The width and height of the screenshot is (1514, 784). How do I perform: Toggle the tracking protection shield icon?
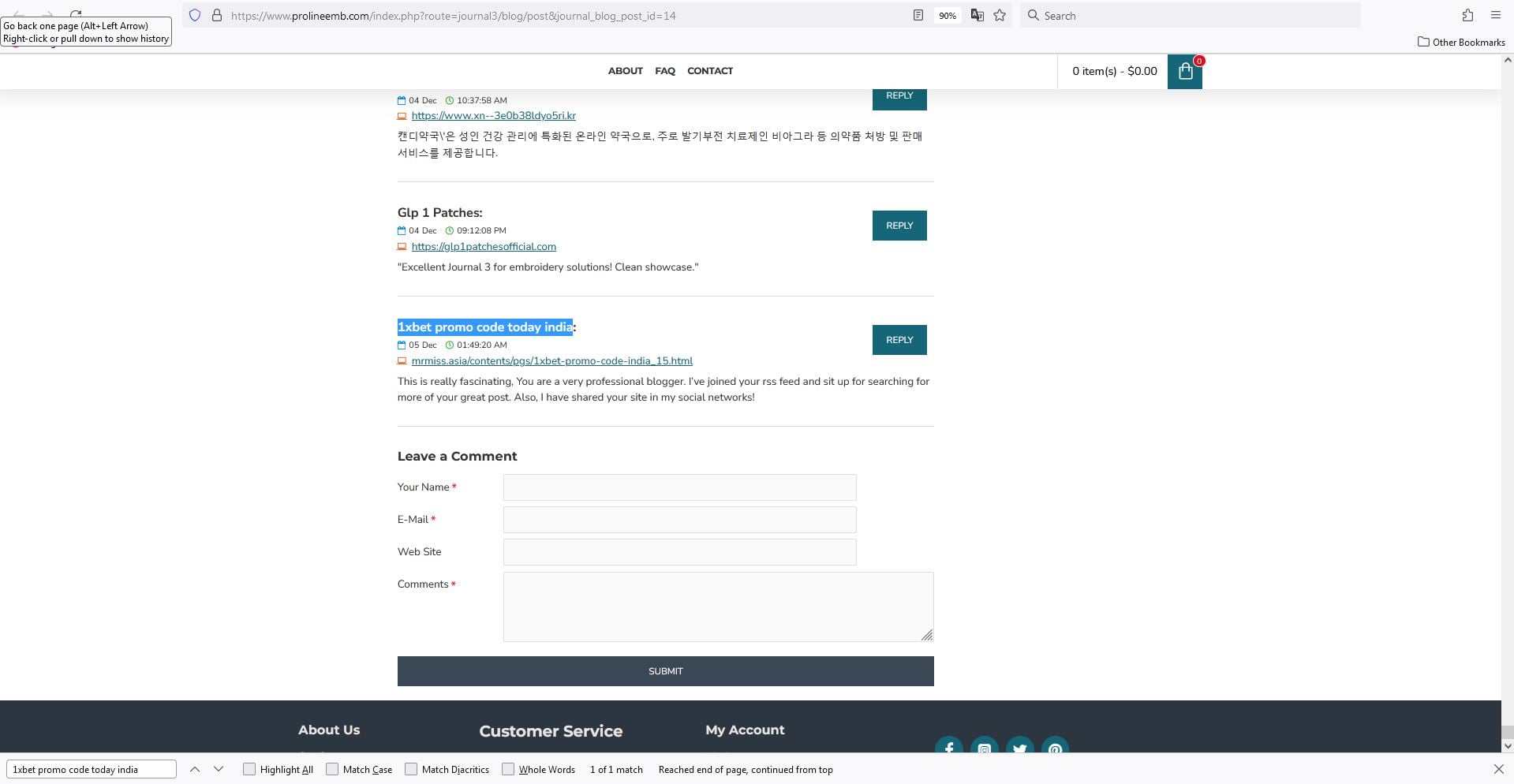(194, 15)
